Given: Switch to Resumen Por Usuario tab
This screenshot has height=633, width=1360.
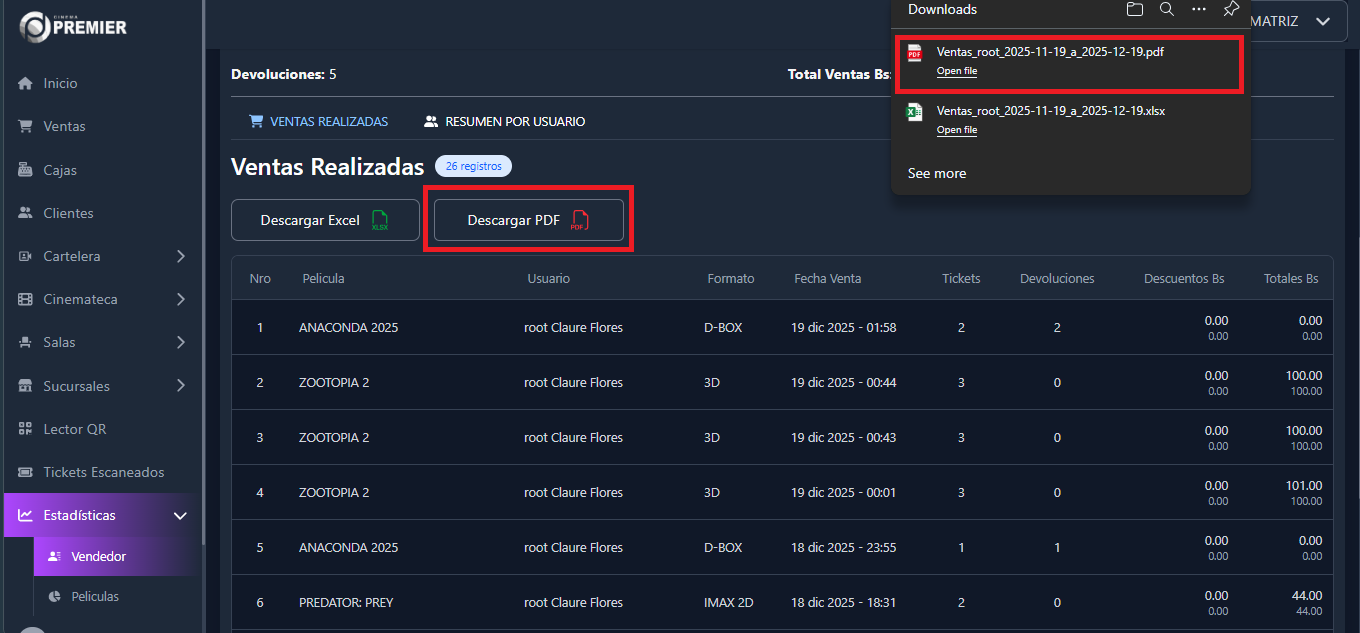Looking at the screenshot, I should tap(505, 121).
